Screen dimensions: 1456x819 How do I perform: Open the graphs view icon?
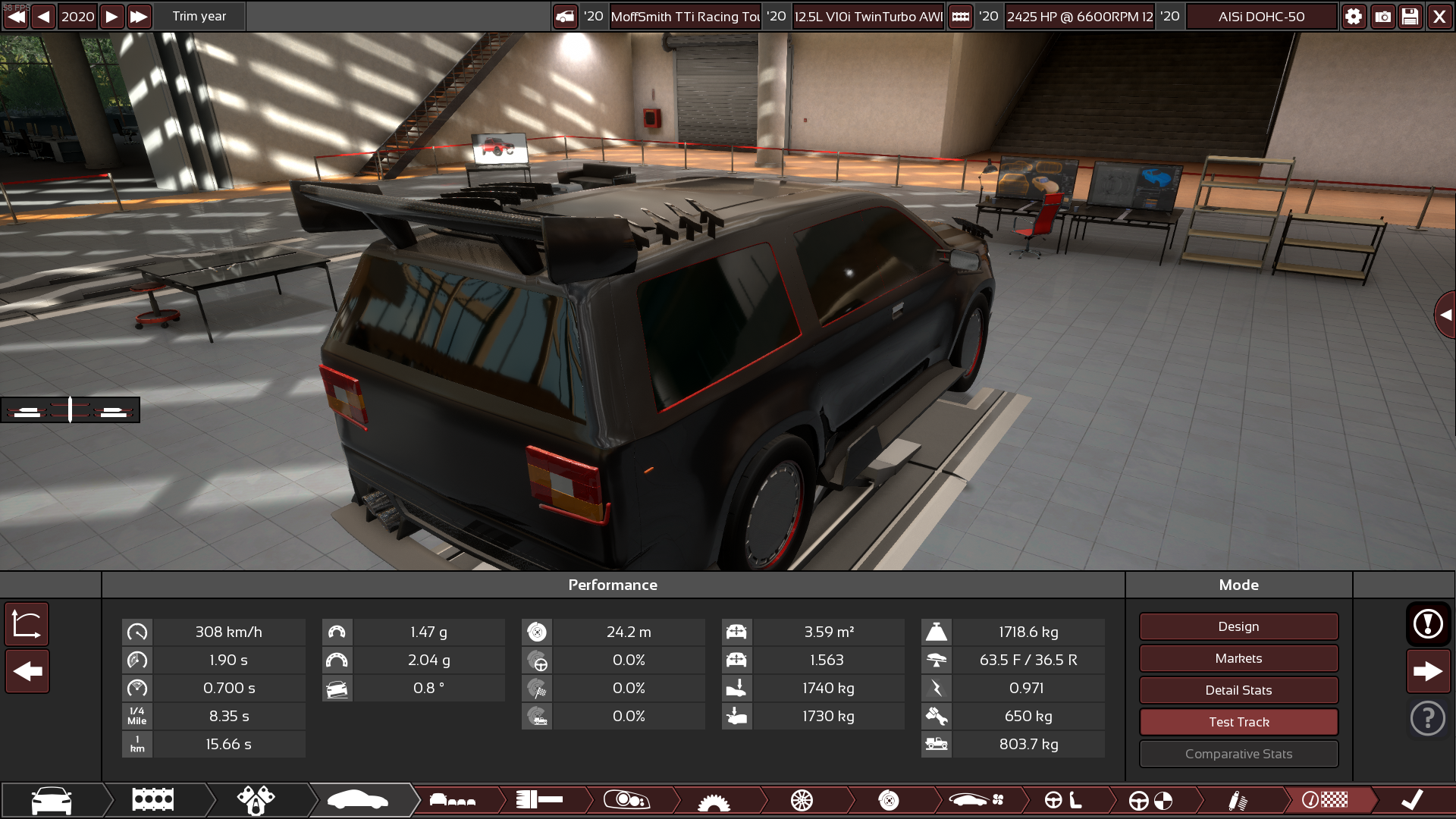(27, 624)
